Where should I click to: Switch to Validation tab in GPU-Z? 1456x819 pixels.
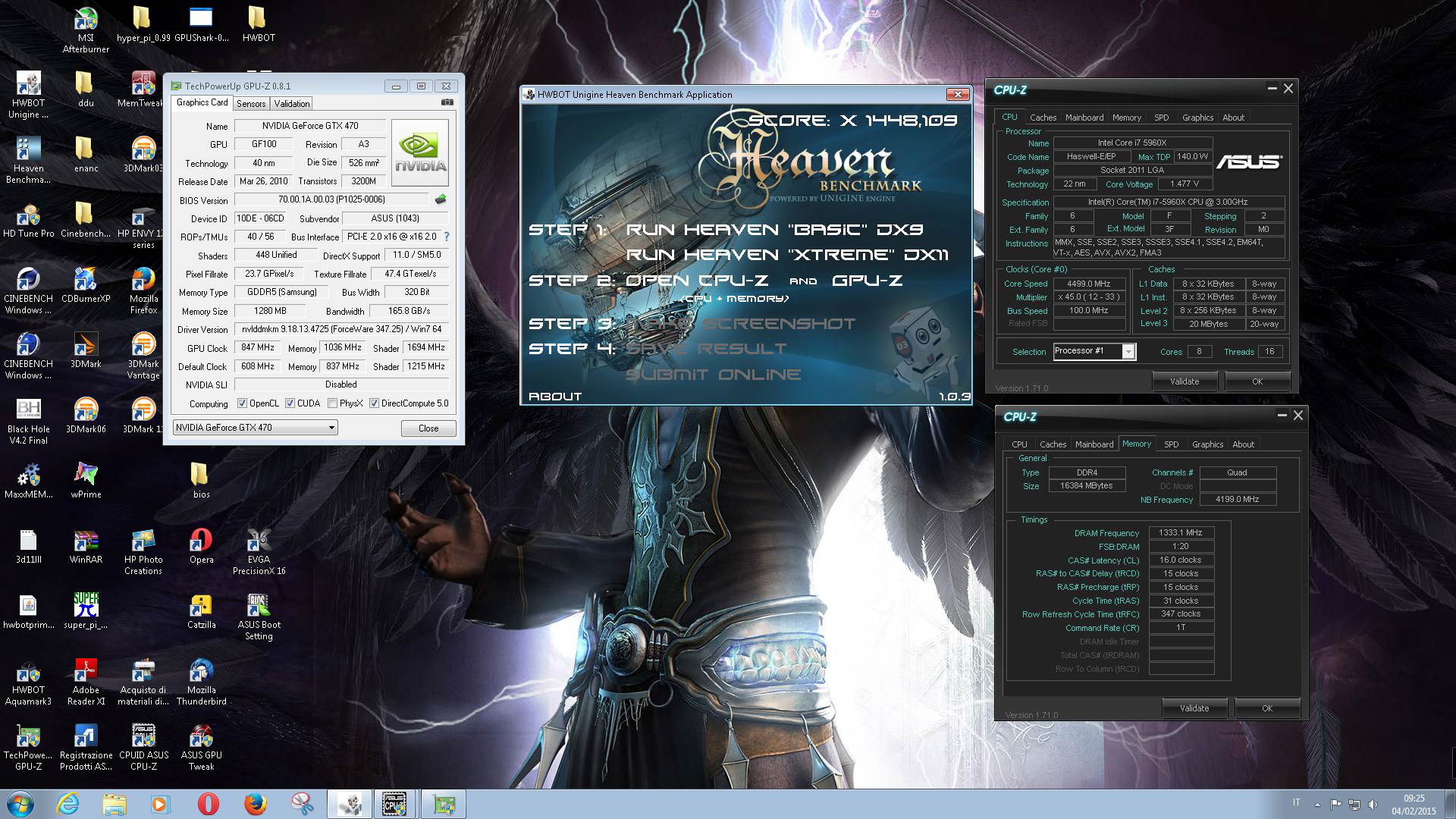tap(291, 104)
